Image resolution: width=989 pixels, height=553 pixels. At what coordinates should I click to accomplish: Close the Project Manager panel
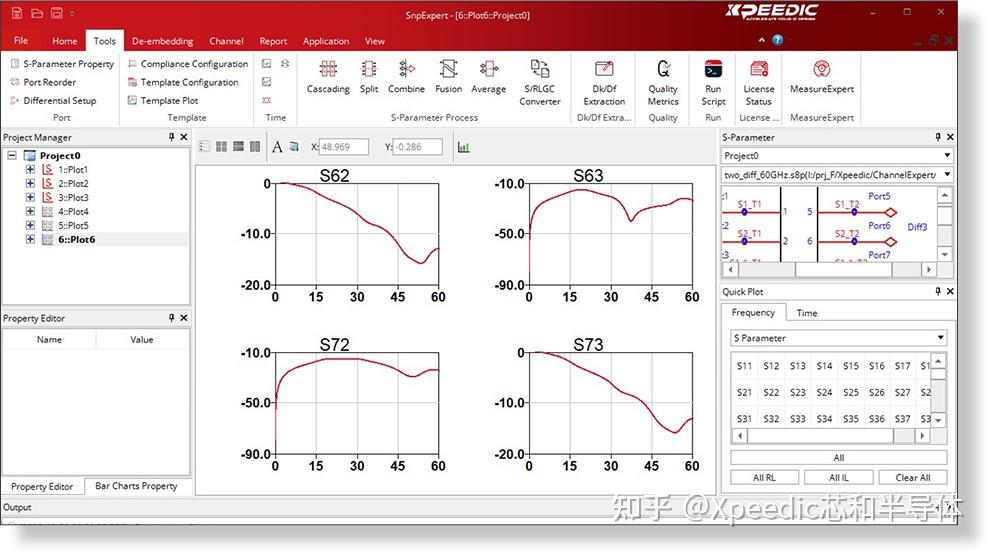(x=184, y=137)
